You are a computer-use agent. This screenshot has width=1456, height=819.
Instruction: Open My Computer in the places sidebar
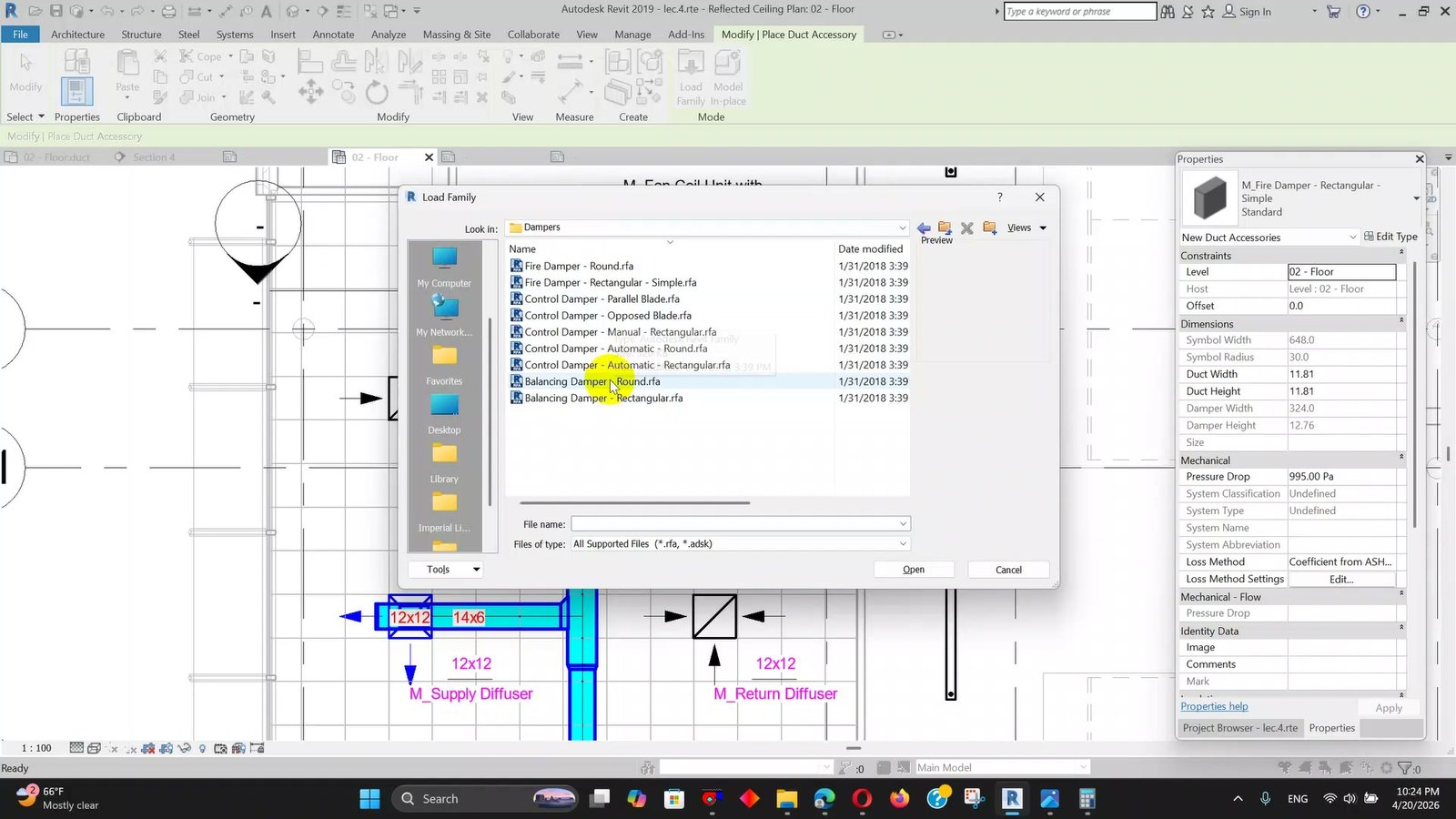point(444,268)
